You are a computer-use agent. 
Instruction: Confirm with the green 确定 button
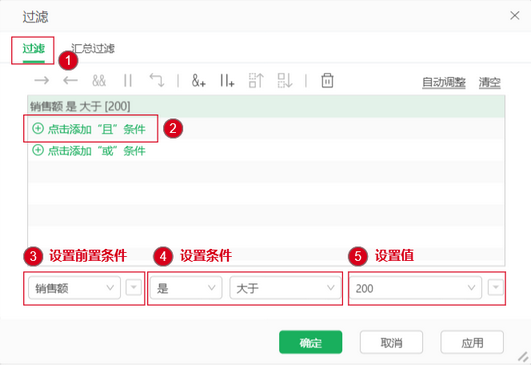pos(311,342)
